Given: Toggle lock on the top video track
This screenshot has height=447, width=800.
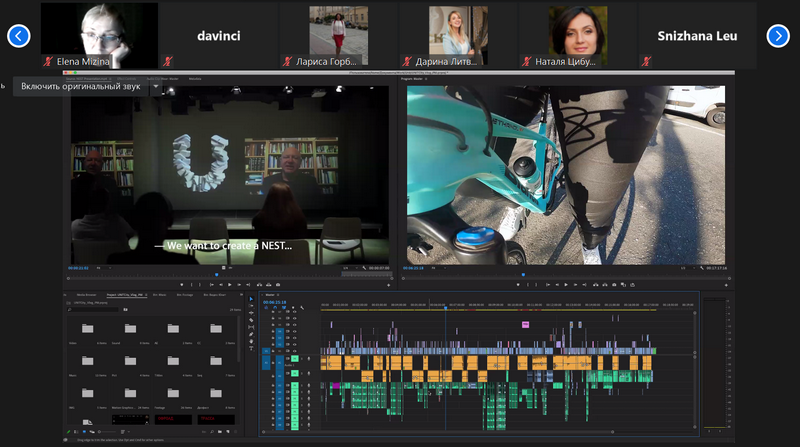Looking at the screenshot, I should (x=273, y=312).
